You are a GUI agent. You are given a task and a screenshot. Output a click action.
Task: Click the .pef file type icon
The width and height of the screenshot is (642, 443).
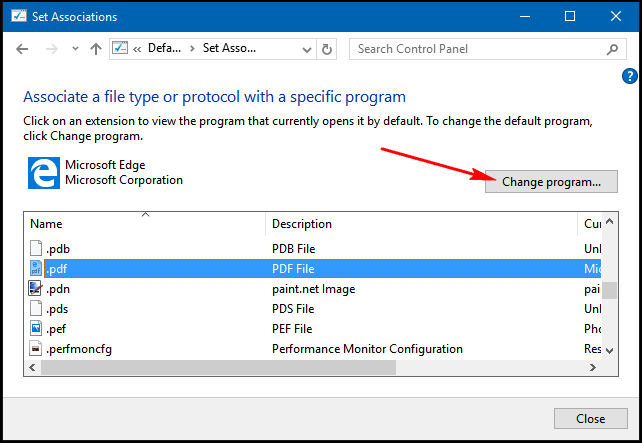36,329
